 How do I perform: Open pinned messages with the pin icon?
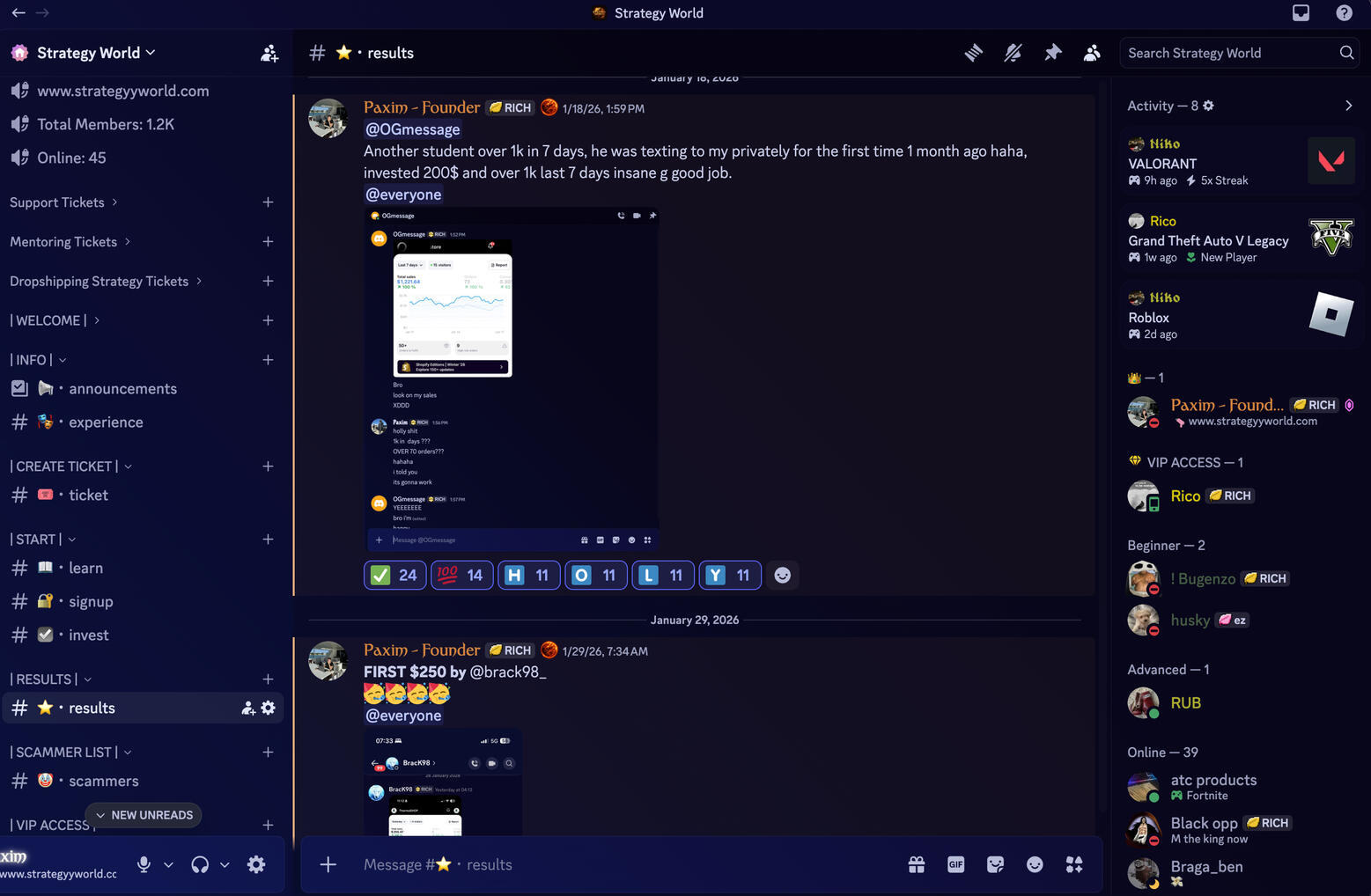[1052, 53]
